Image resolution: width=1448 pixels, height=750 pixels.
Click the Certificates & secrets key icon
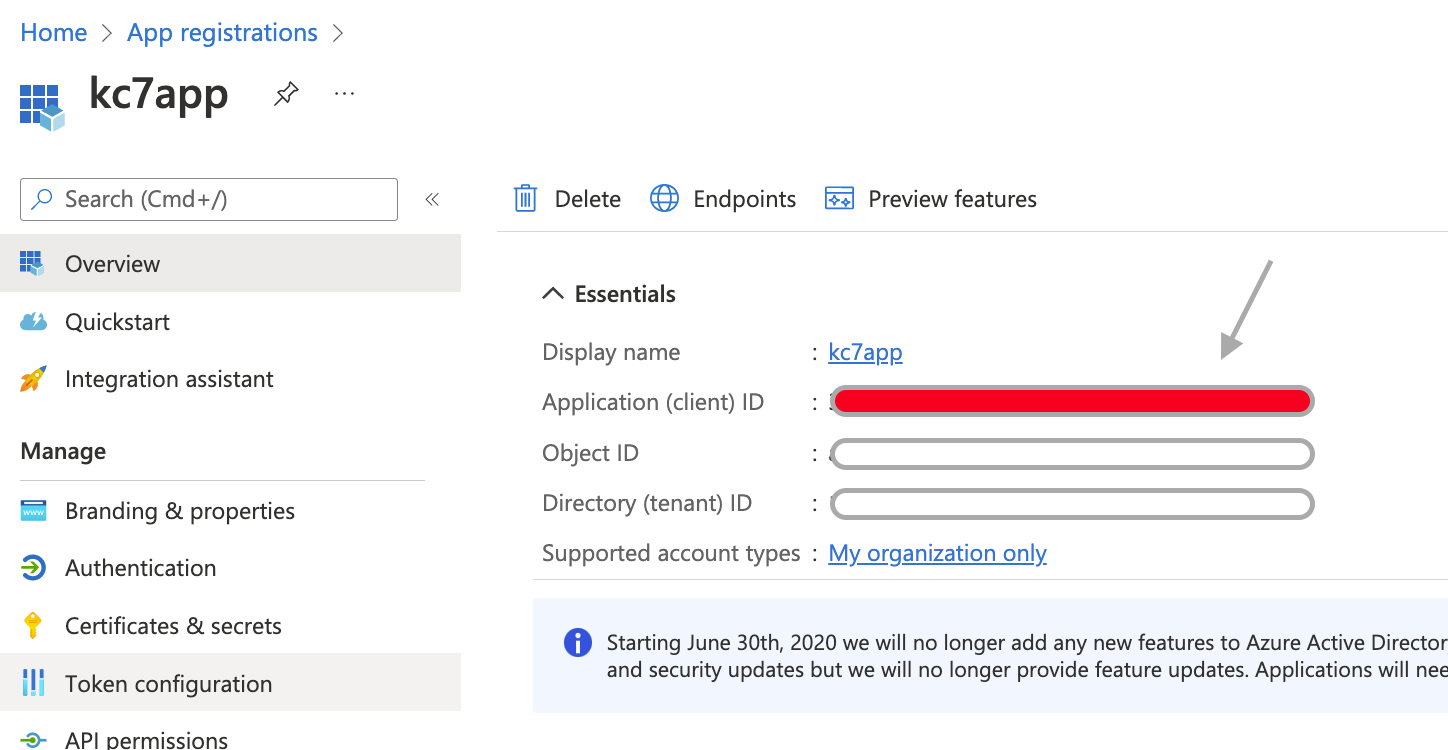[32, 626]
